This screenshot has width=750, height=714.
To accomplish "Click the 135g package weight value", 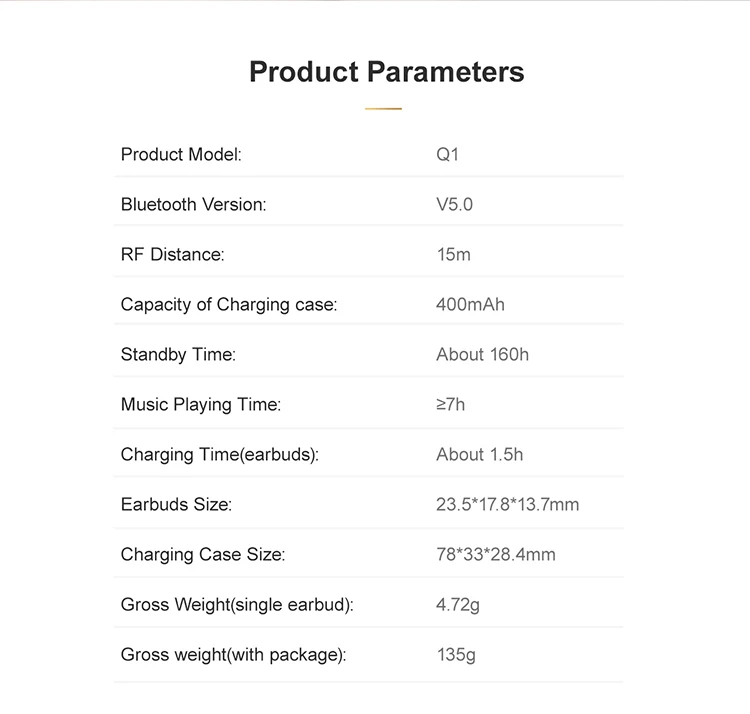I will tap(456, 655).
